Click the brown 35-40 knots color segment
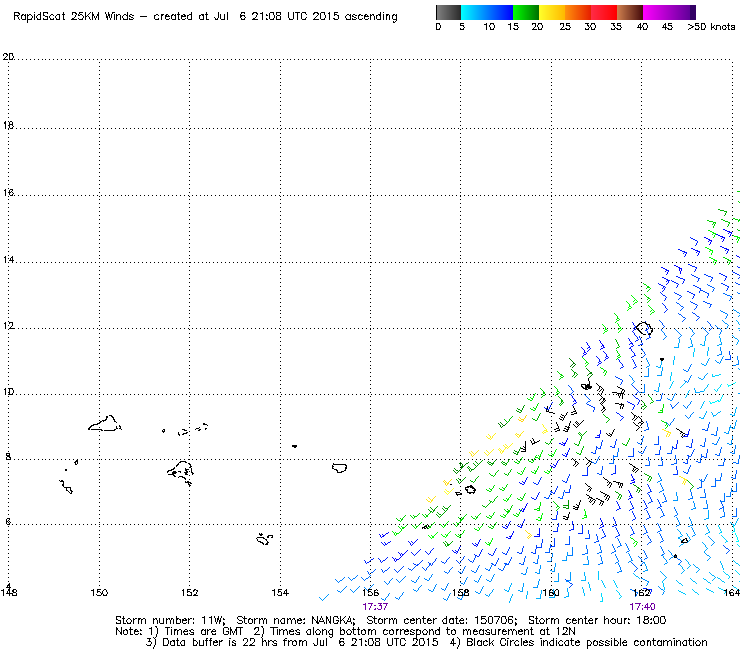This screenshot has width=740, height=650. pyautogui.click(x=630, y=12)
